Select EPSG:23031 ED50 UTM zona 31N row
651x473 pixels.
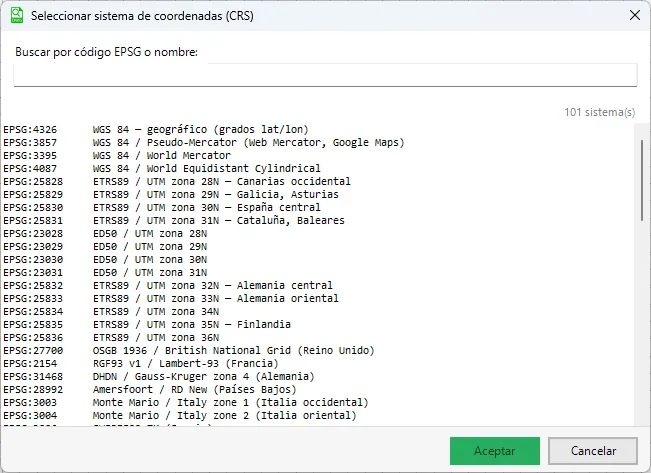[x=318, y=272]
